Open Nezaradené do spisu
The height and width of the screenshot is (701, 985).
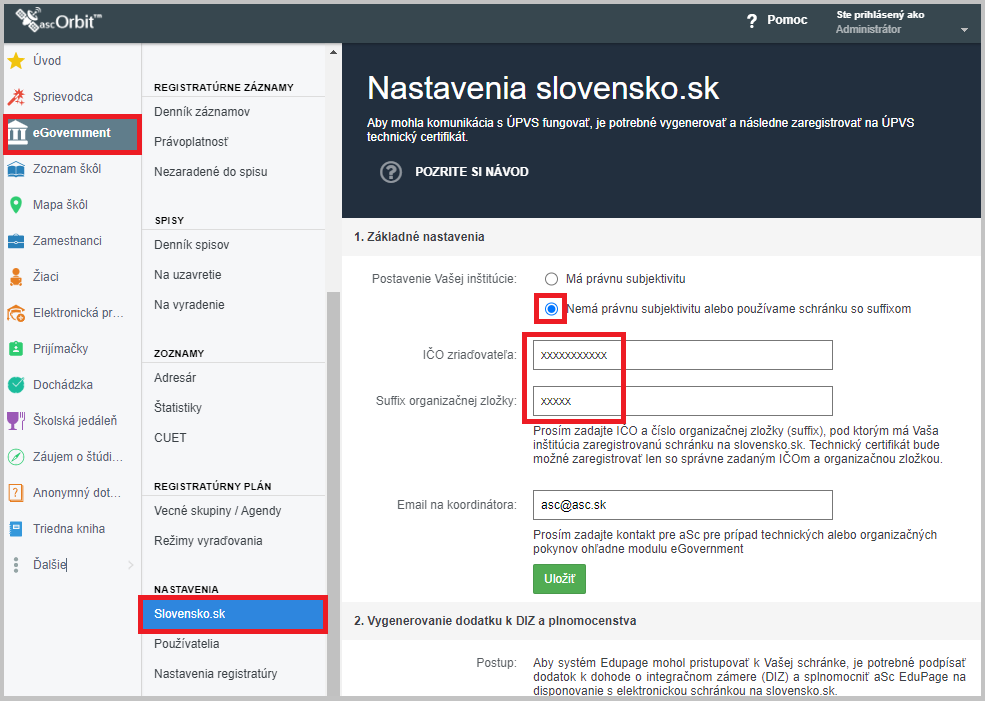(x=210, y=171)
